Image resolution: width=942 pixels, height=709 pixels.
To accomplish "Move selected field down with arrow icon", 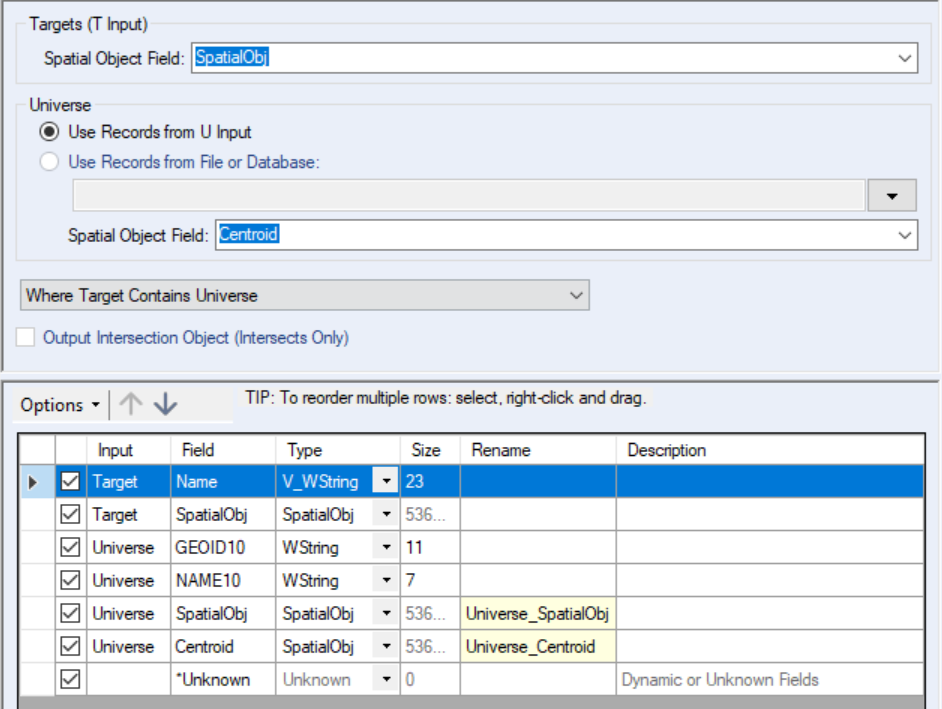I will (165, 404).
